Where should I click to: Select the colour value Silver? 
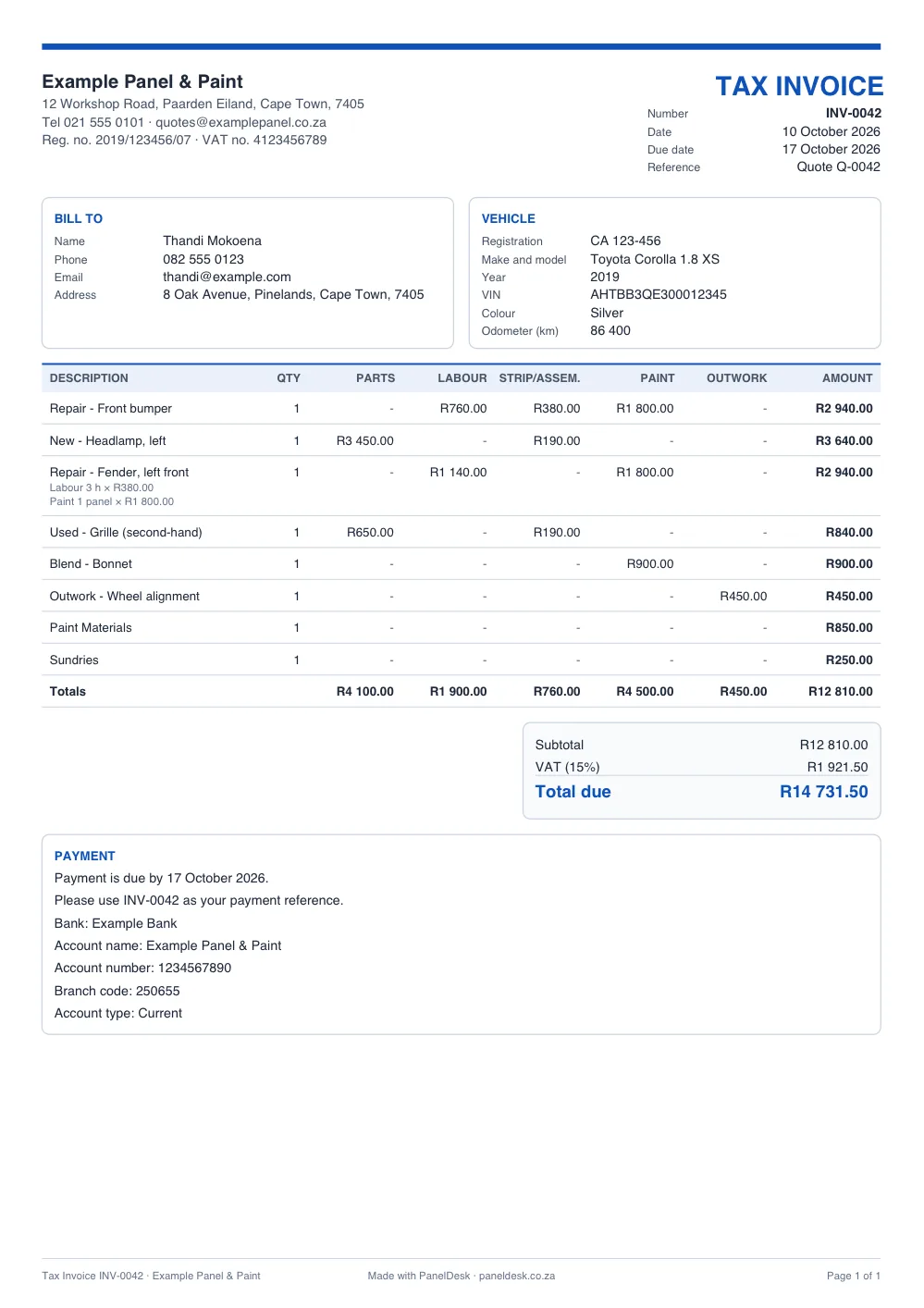click(x=607, y=313)
